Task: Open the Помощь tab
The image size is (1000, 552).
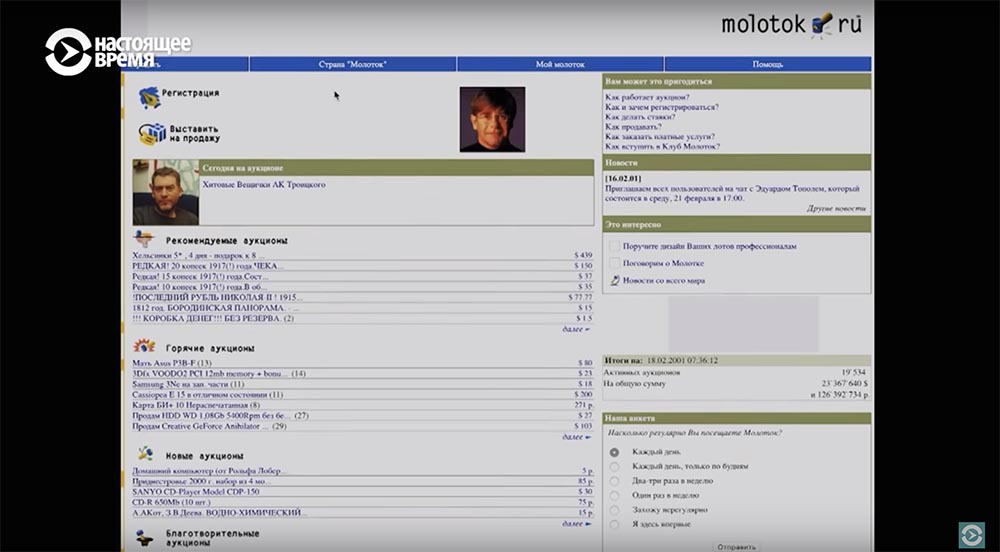Action: pyautogui.click(x=768, y=64)
